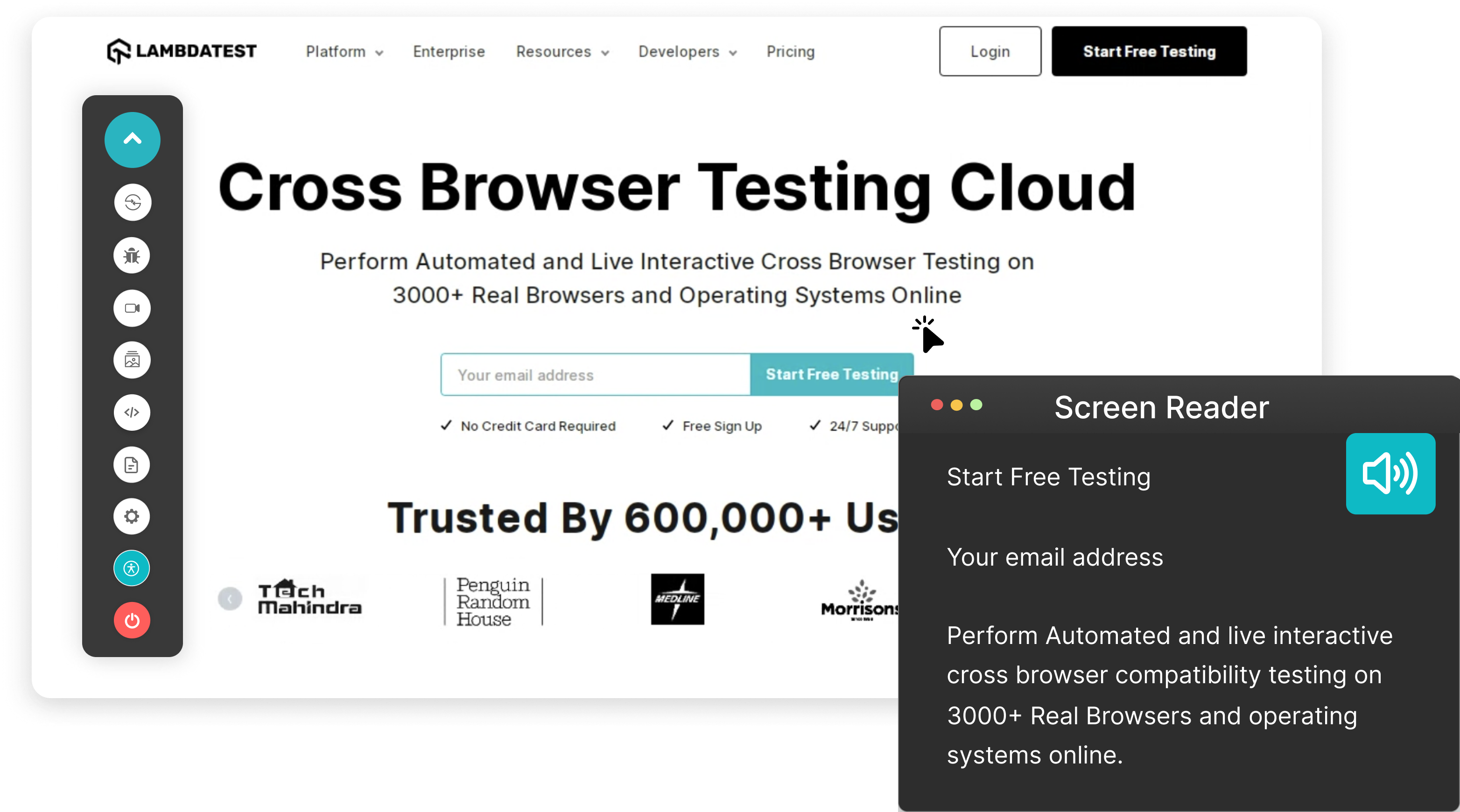End the session with the power icon
The height and width of the screenshot is (812, 1460).
point(132,620)
